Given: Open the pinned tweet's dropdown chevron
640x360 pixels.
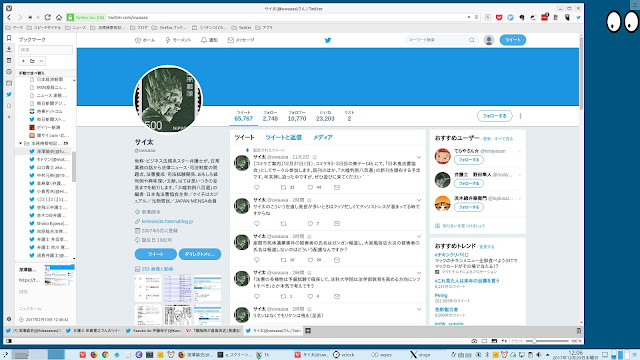Looking at the screenshot, I should pos(419,157).
